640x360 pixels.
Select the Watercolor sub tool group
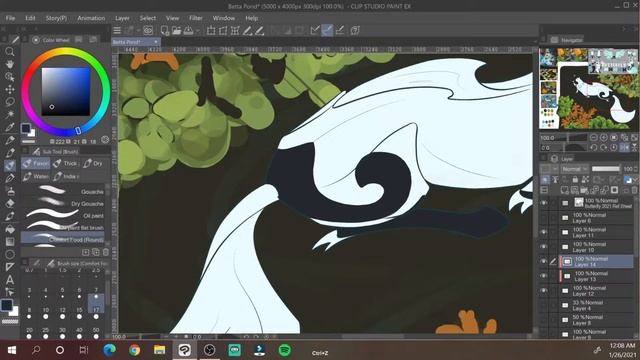pyautogui.click(x=36, y=176)
